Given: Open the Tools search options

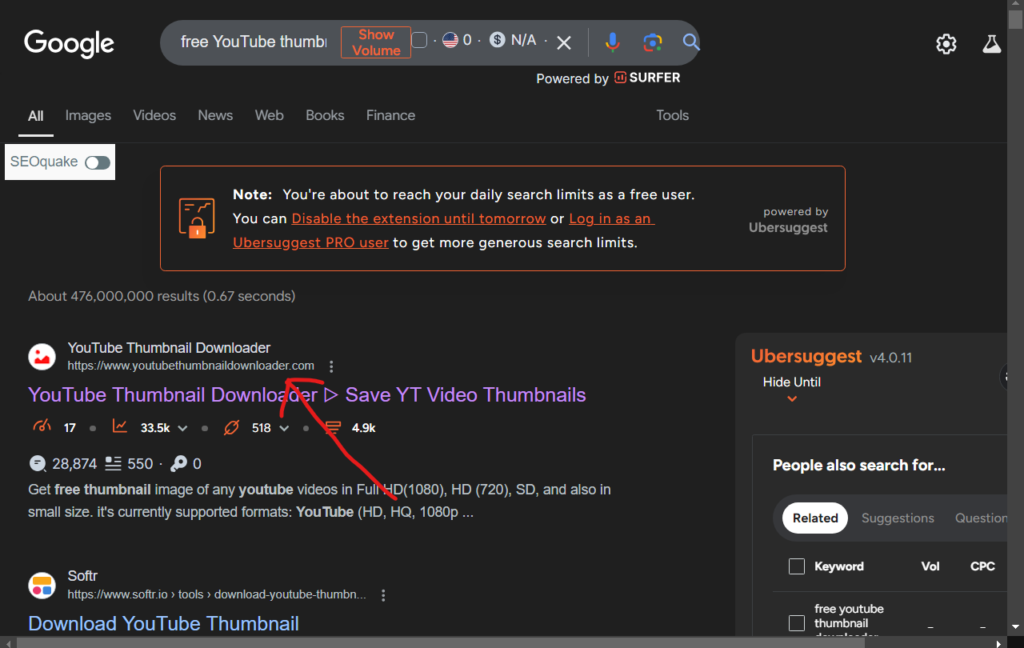Looking at the screenshot, I should tap(672, 116).
